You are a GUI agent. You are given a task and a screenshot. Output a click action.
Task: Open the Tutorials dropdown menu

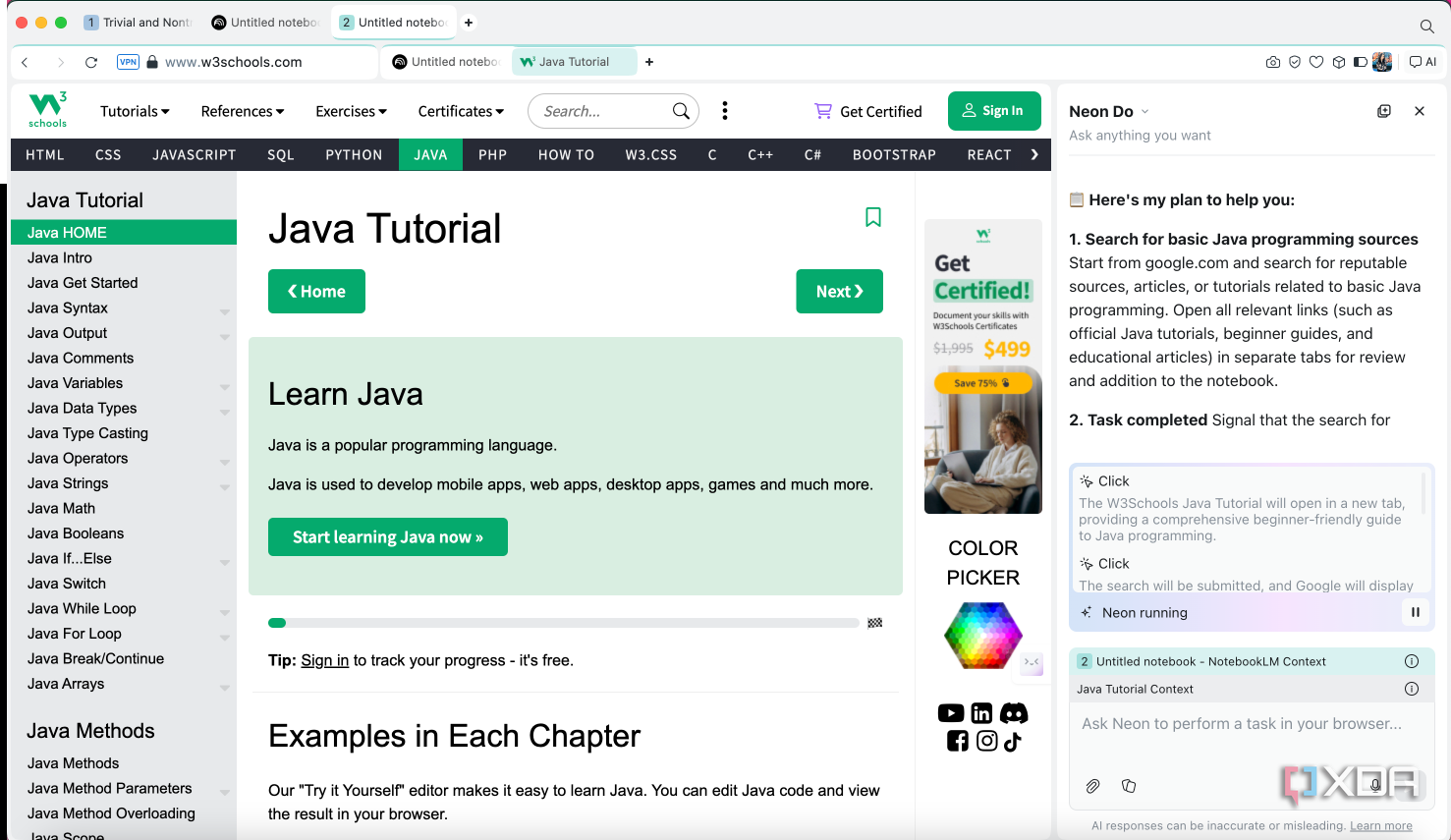pyautogui.click(x=135, y=111)
